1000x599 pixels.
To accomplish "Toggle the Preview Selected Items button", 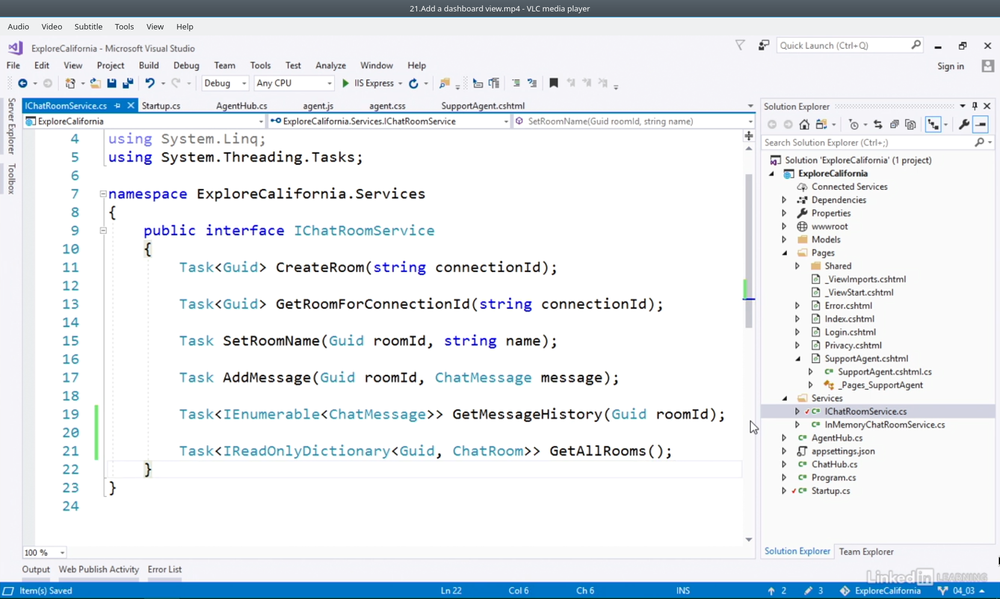I will tap(981, 125).
